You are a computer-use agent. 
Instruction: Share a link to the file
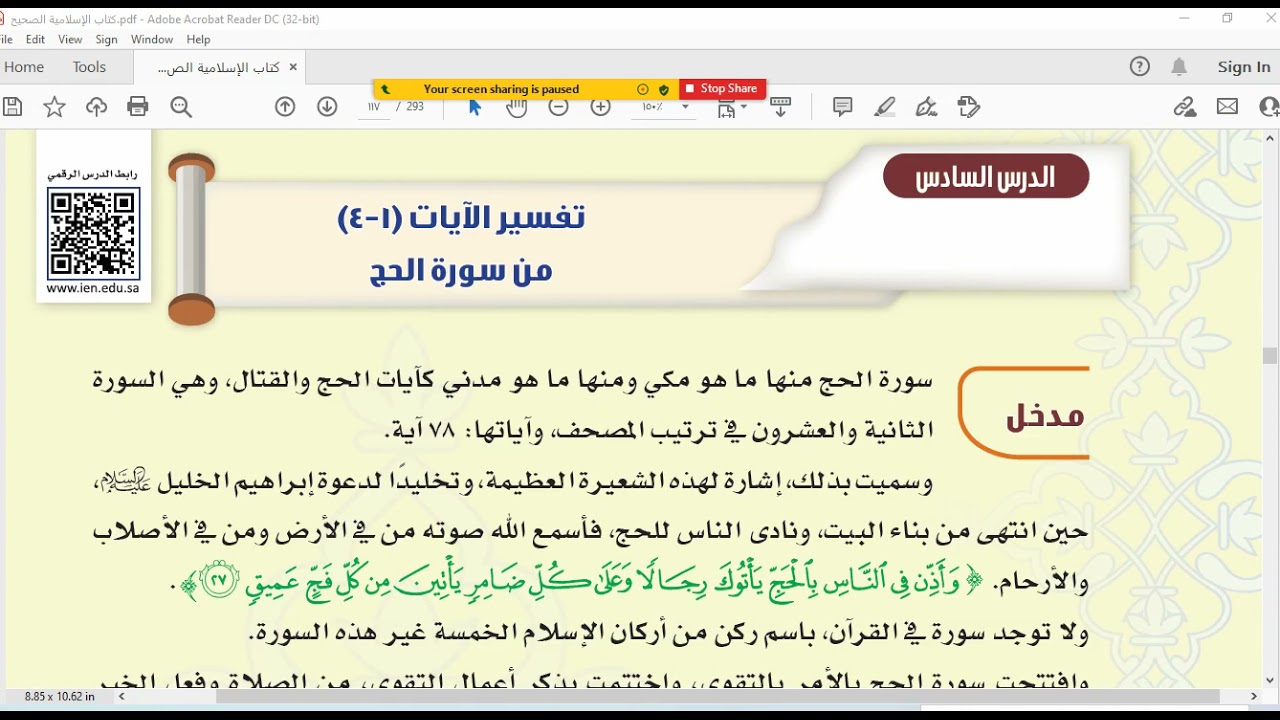(1185, 107)
